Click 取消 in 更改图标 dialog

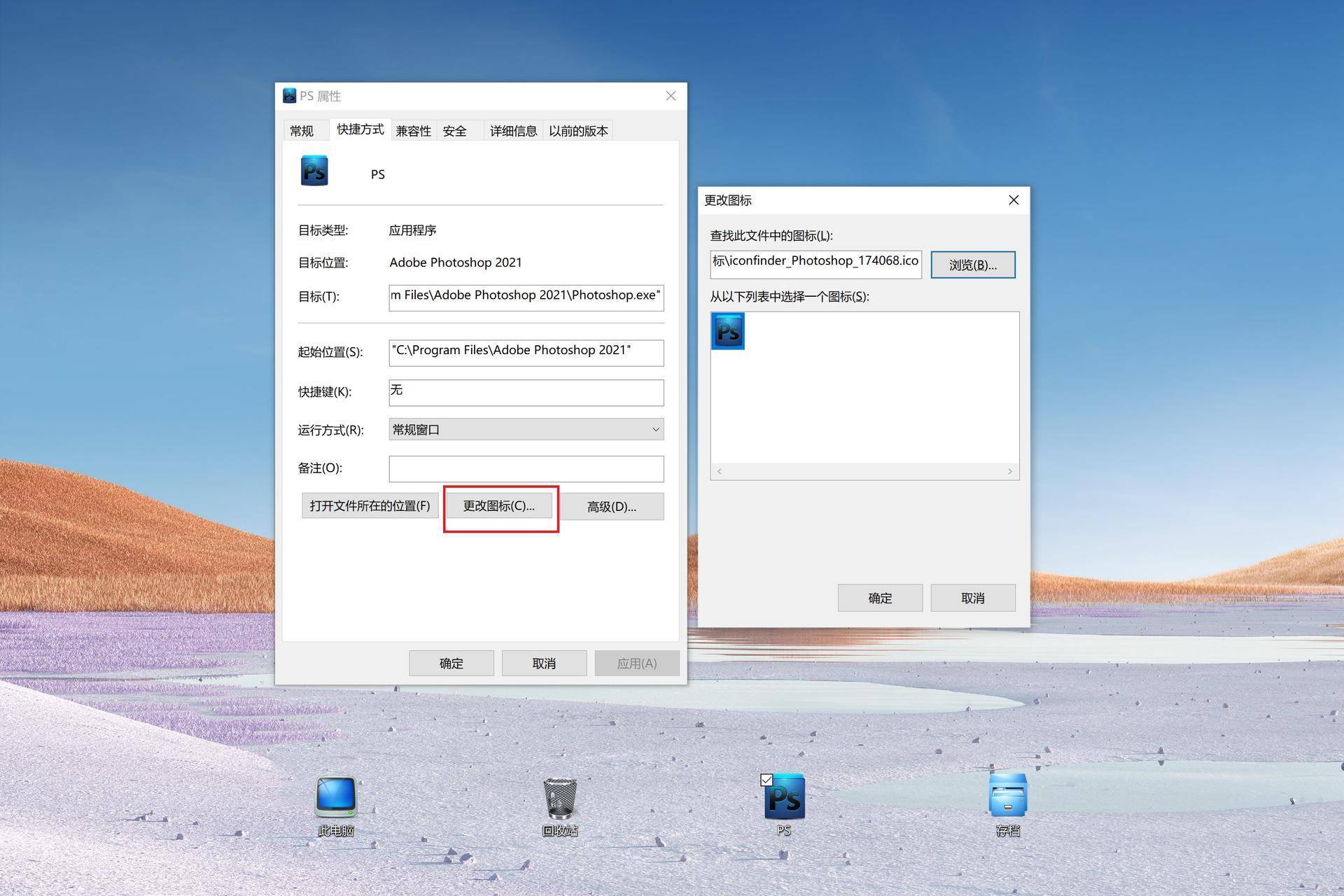coord(973,598)
